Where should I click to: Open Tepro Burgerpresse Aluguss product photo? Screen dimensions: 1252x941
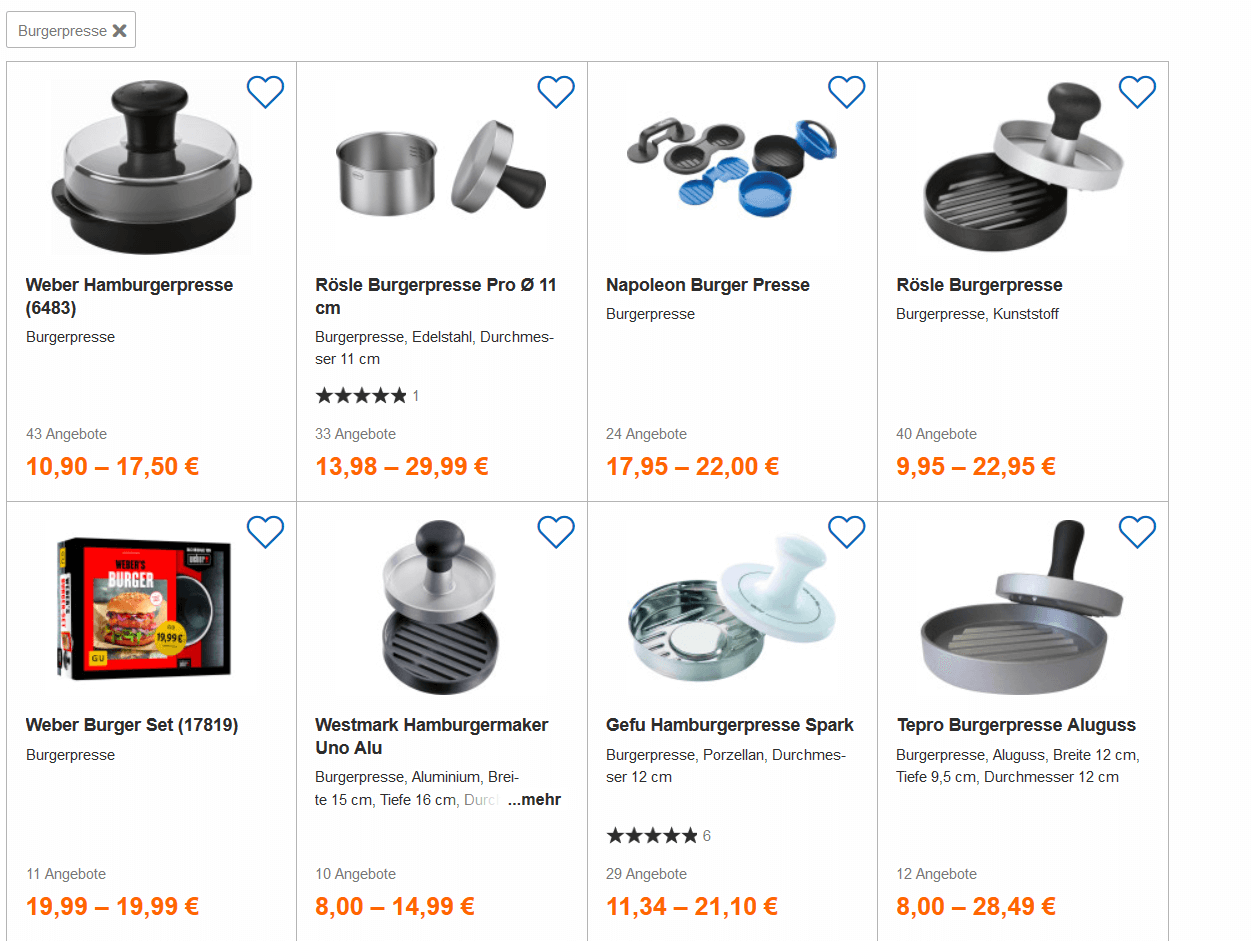pos(1023,607)
